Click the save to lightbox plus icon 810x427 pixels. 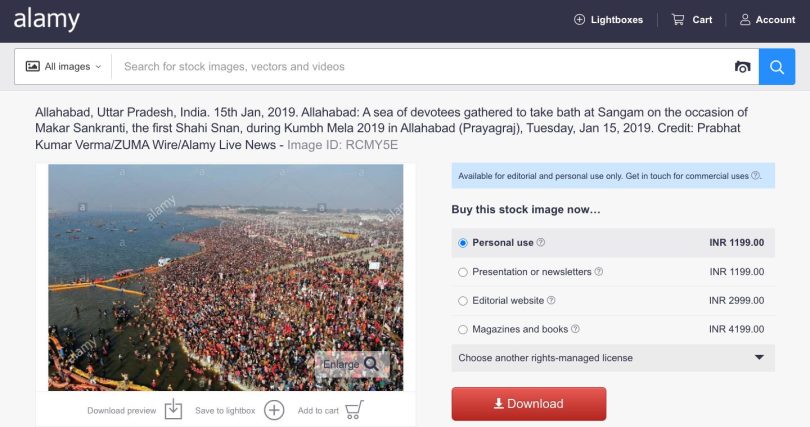(x=274, y=410)
